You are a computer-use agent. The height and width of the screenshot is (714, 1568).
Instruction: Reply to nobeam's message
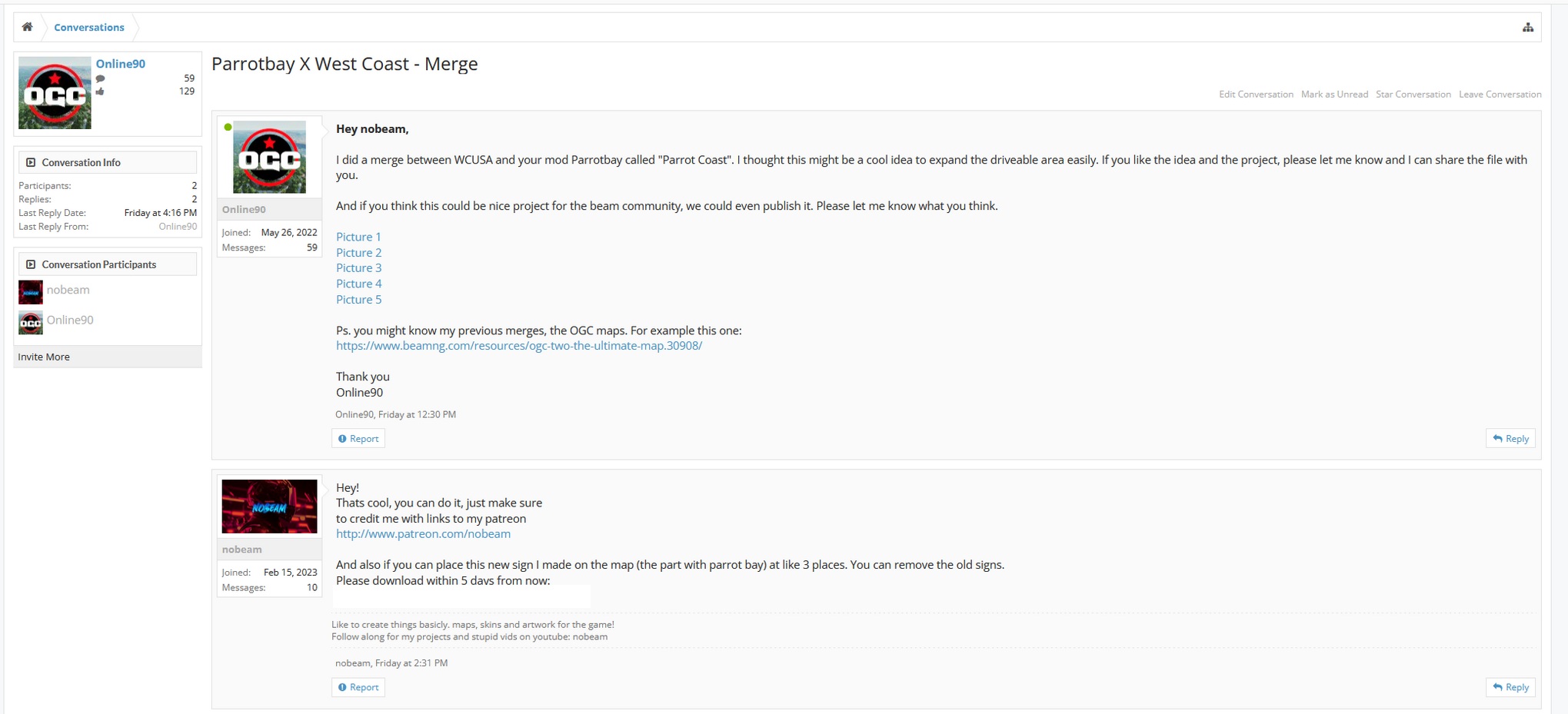coord(1510,687)
